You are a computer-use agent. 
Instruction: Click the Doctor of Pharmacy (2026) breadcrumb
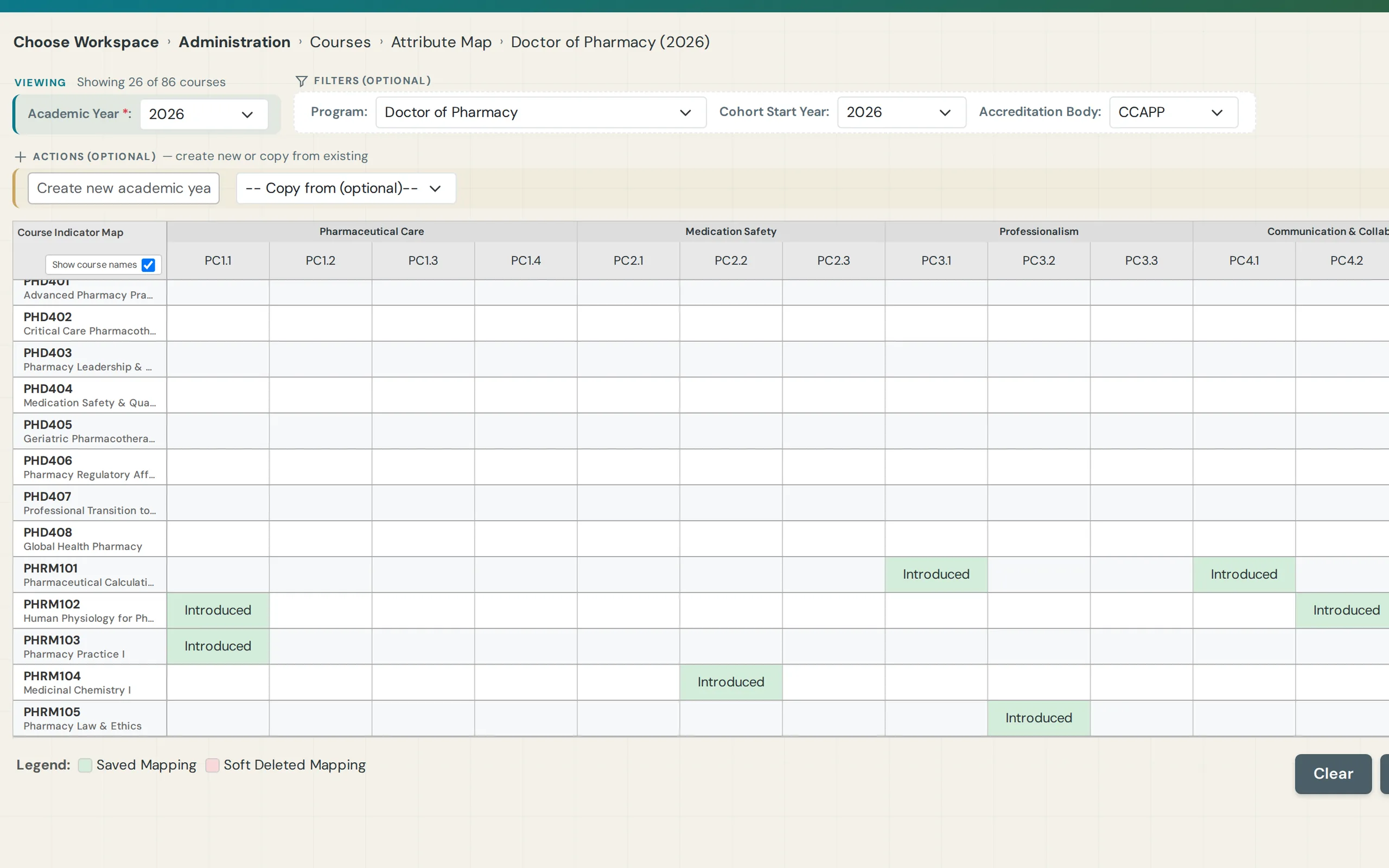[610, 42]
